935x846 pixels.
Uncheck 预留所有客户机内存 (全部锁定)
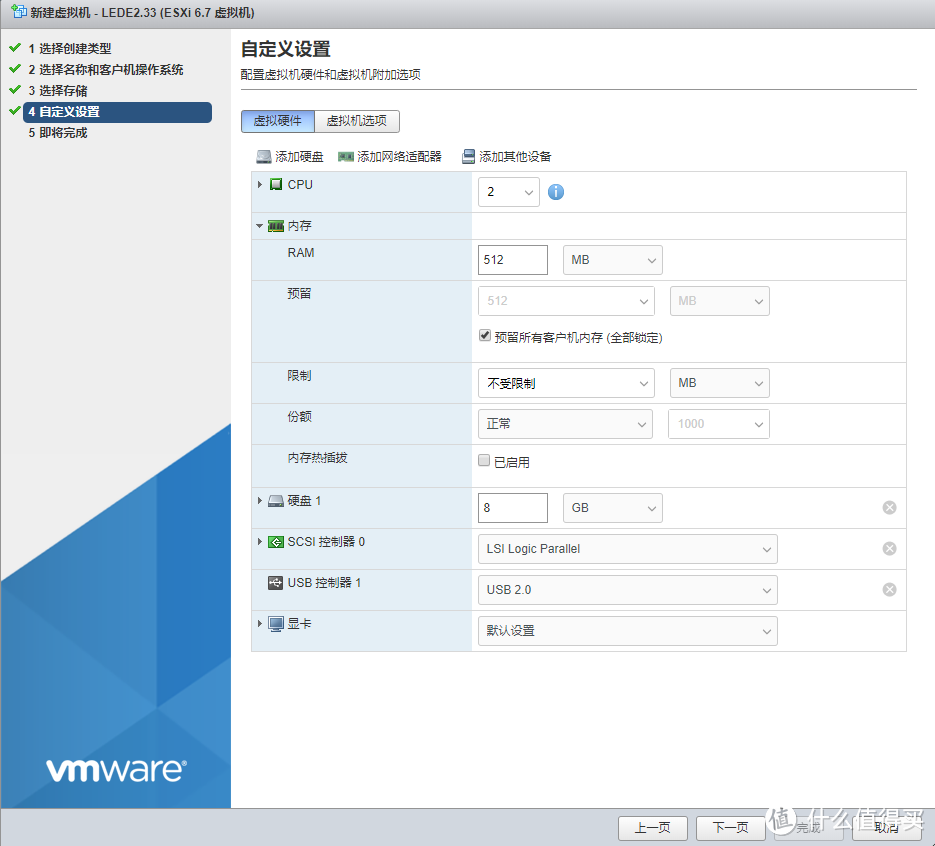coord(484,335)
